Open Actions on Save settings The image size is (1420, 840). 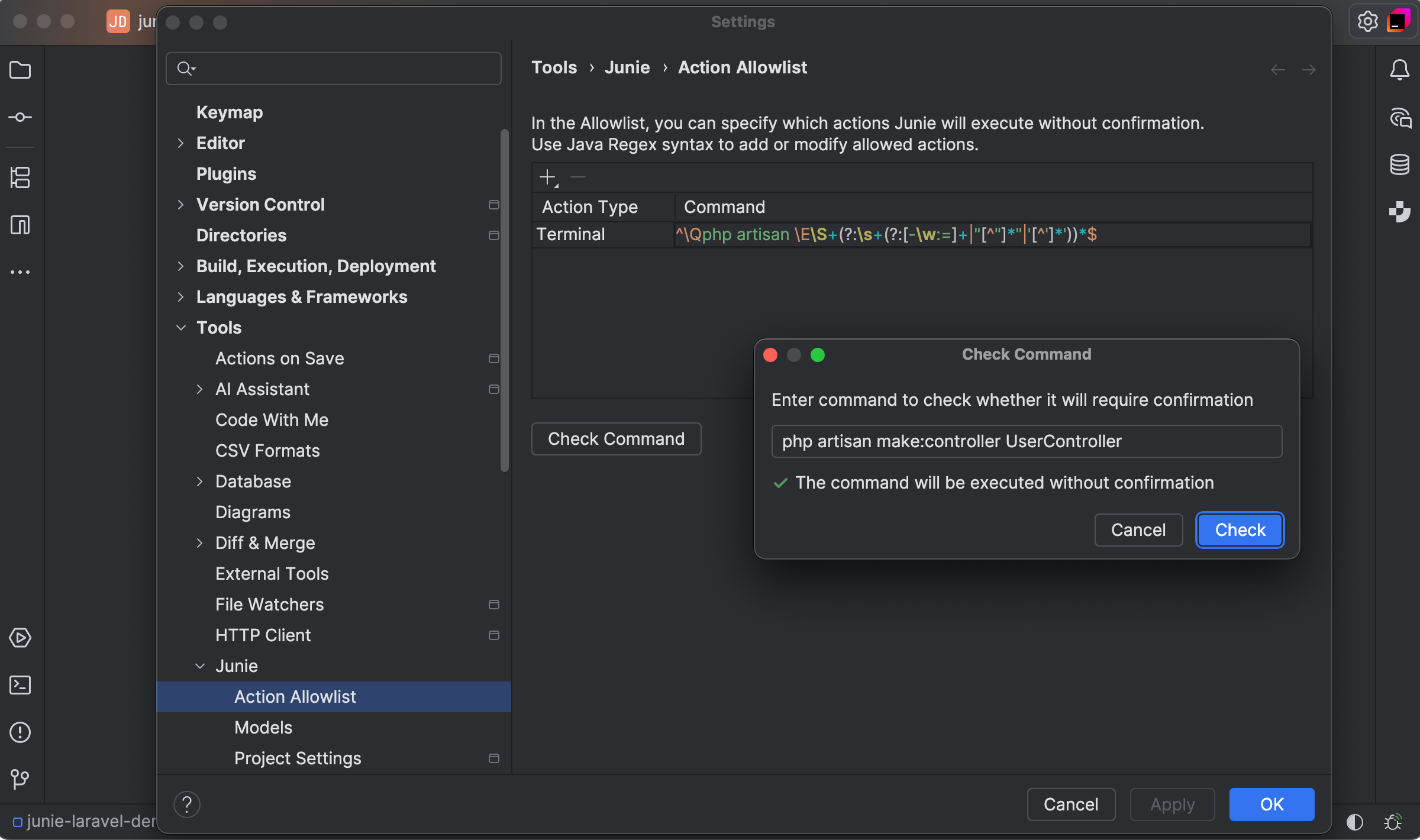click(x=280, y=358)
